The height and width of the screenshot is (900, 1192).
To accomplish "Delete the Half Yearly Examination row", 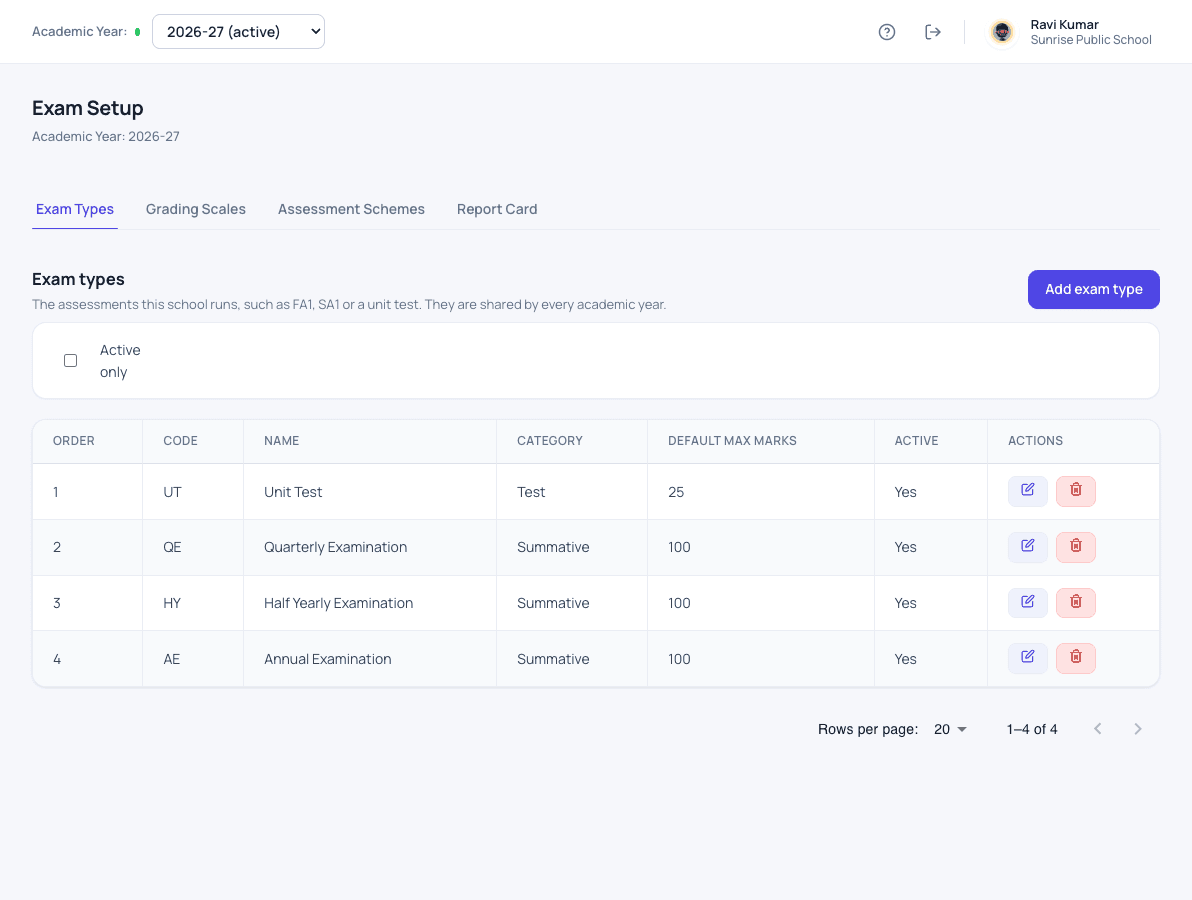I will click(1076, 603).
